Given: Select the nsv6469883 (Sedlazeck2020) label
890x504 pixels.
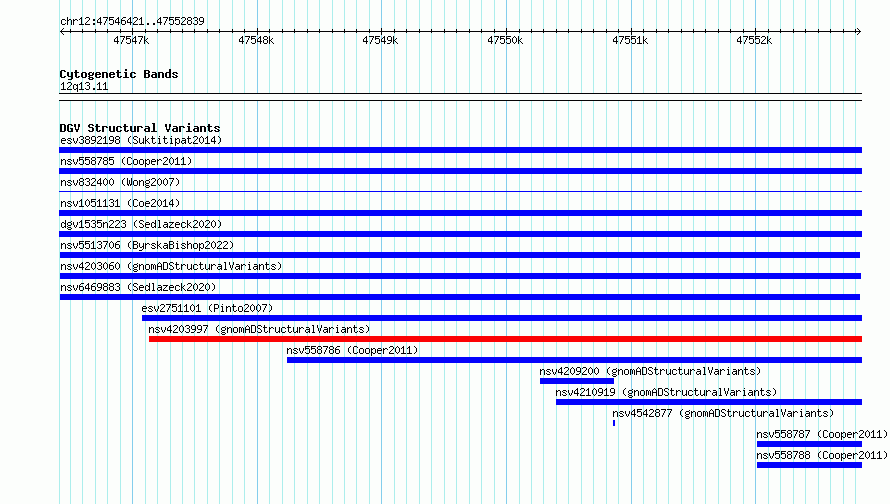Looking at the screenshot, I should (x=138, y=287).
